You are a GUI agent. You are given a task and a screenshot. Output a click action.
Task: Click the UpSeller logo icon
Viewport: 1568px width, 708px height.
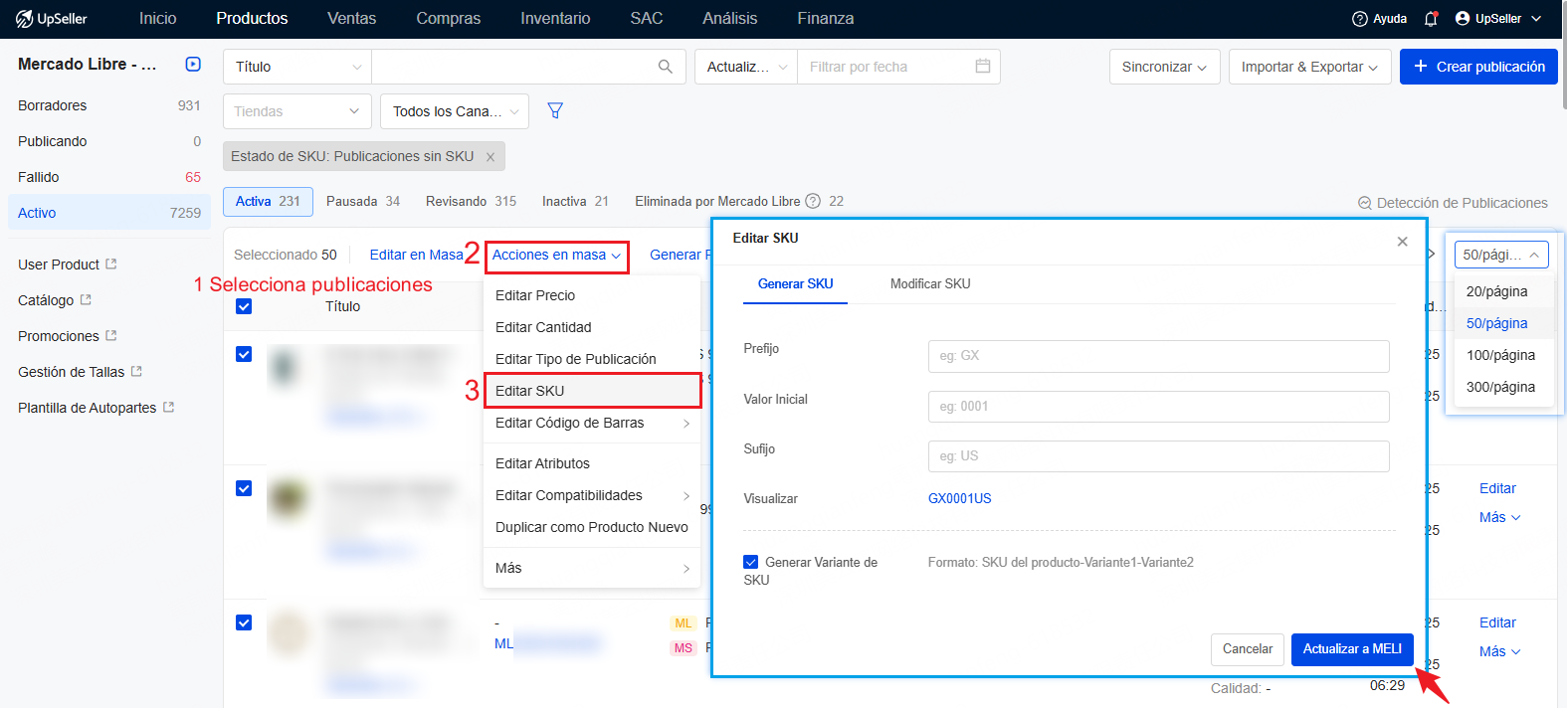click(24, 19)
